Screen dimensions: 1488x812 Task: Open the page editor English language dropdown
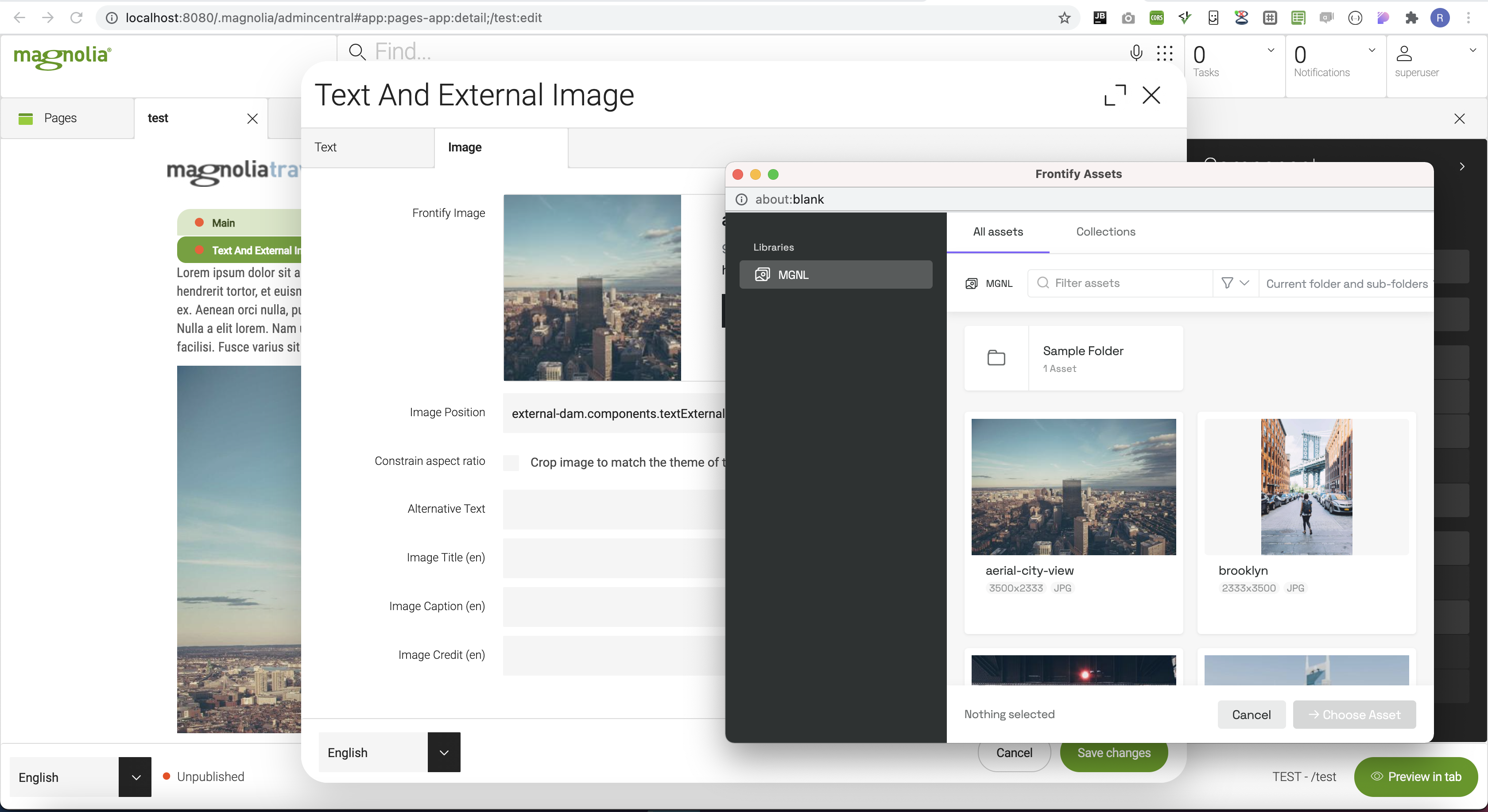point(135,777)
